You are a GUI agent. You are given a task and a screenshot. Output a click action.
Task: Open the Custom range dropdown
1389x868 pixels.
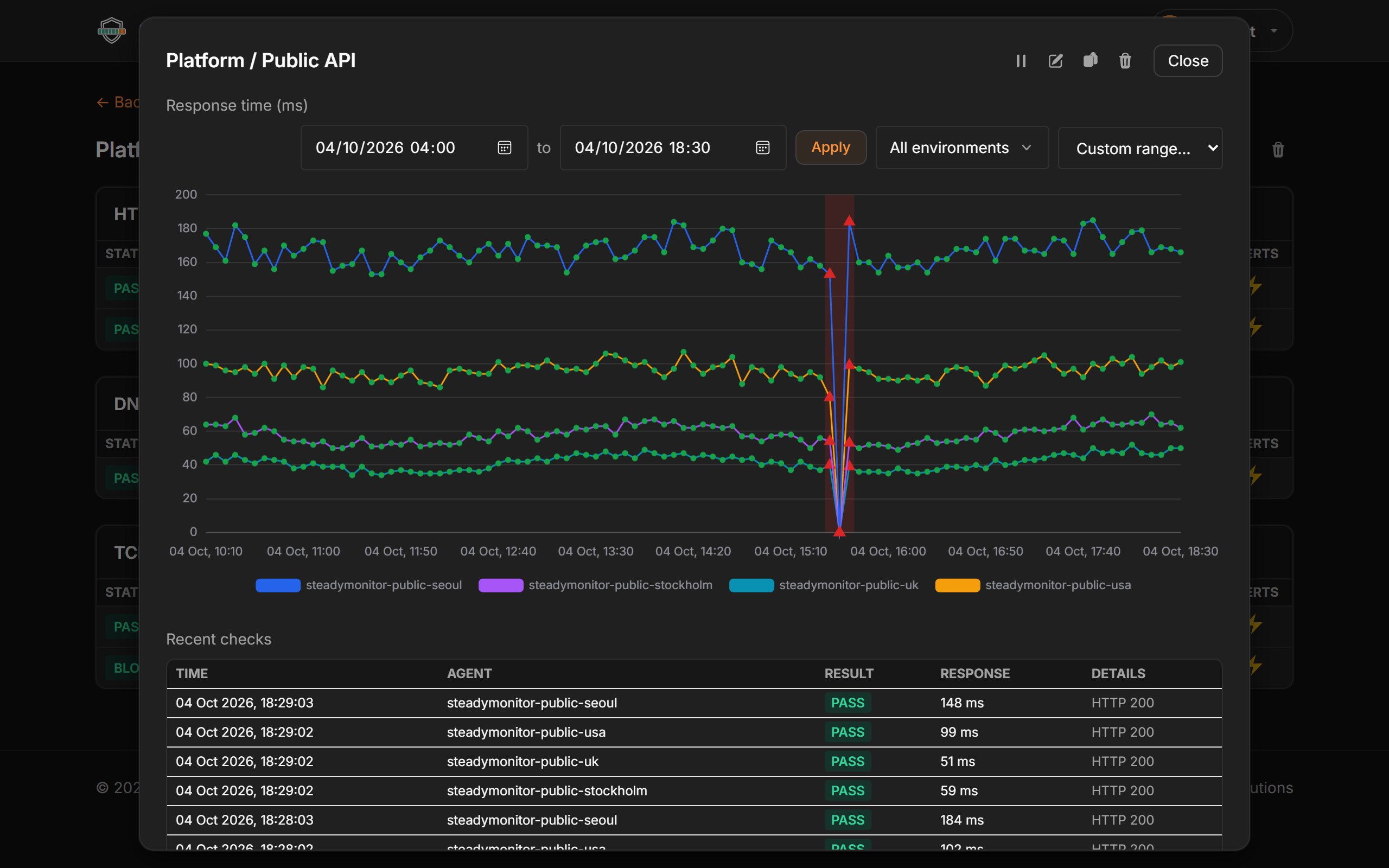[1140, 148]
